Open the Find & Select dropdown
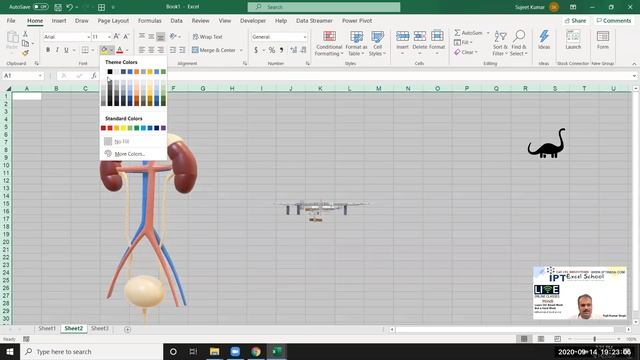This screenshot has height=360, width=640. [x=519, y=43]
